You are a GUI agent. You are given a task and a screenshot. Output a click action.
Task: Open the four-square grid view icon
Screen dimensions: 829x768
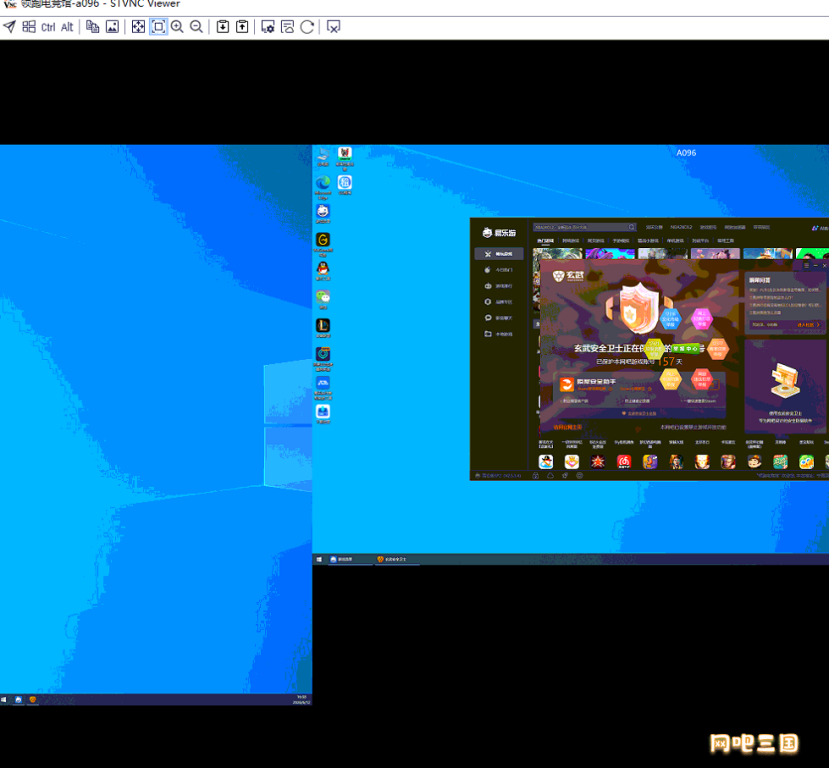coord(29,26)
